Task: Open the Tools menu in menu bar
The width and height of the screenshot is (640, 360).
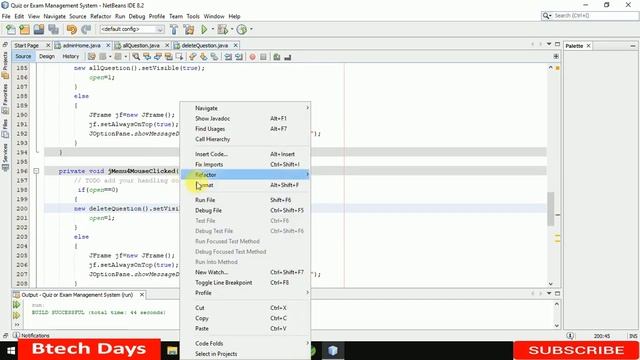Action: tap(193, 16)
